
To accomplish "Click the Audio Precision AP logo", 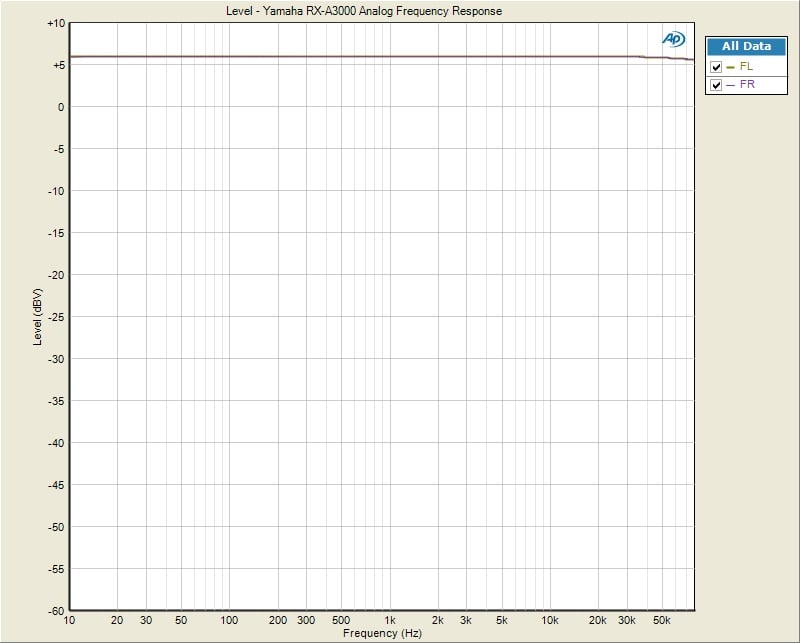I will (673, 39).
